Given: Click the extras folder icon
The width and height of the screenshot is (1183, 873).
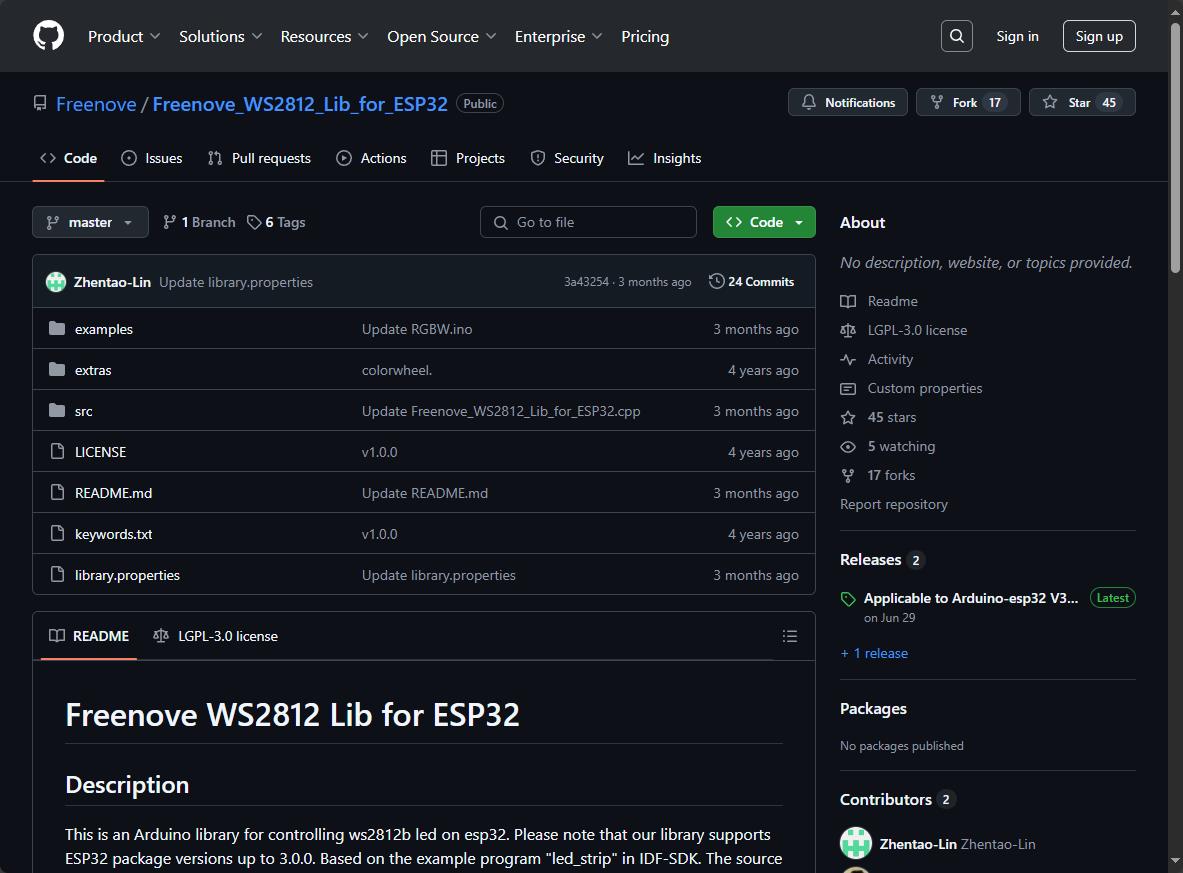Looking at the screenshot, I should tap(57, 370).
